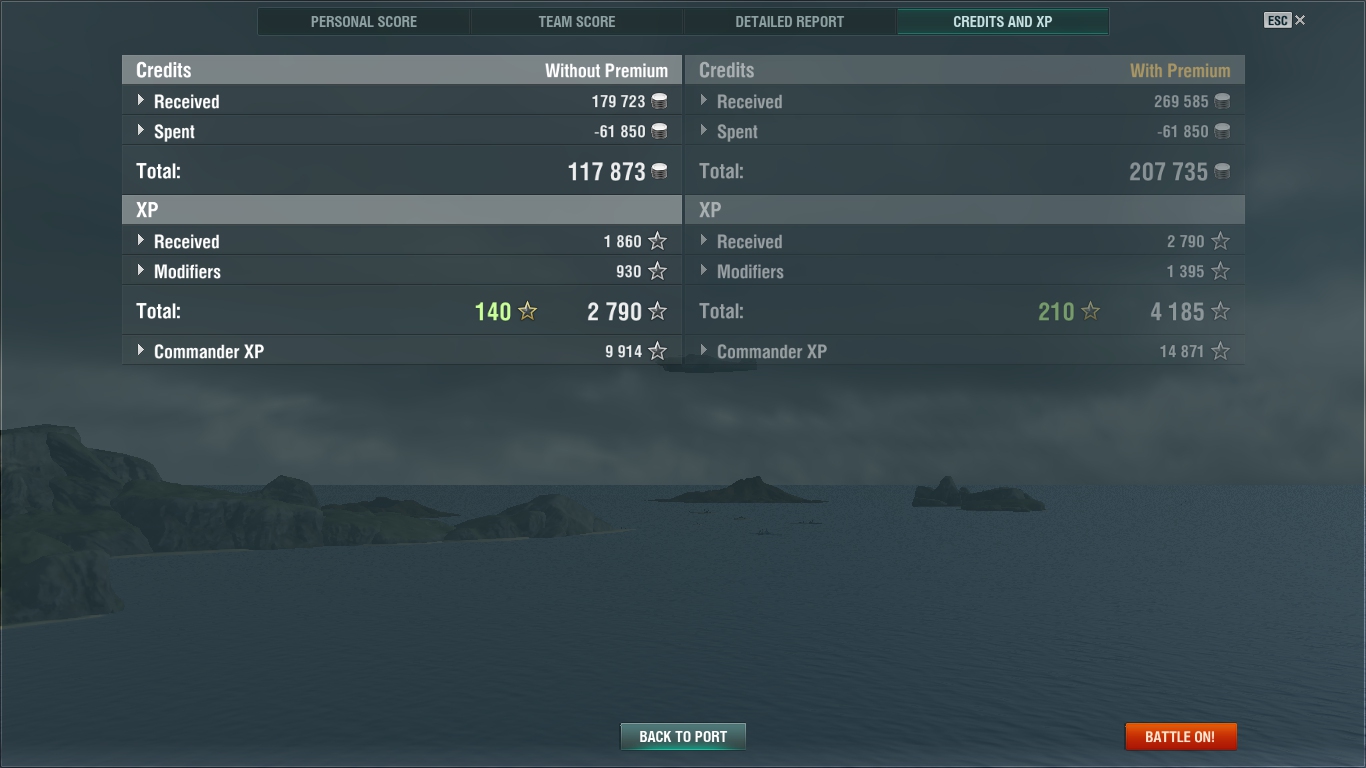Image resolution: width=1366 pixels, height=768 pixels.
Task: Expand Received XP row with premium
Action: click(x=965, y=241)
